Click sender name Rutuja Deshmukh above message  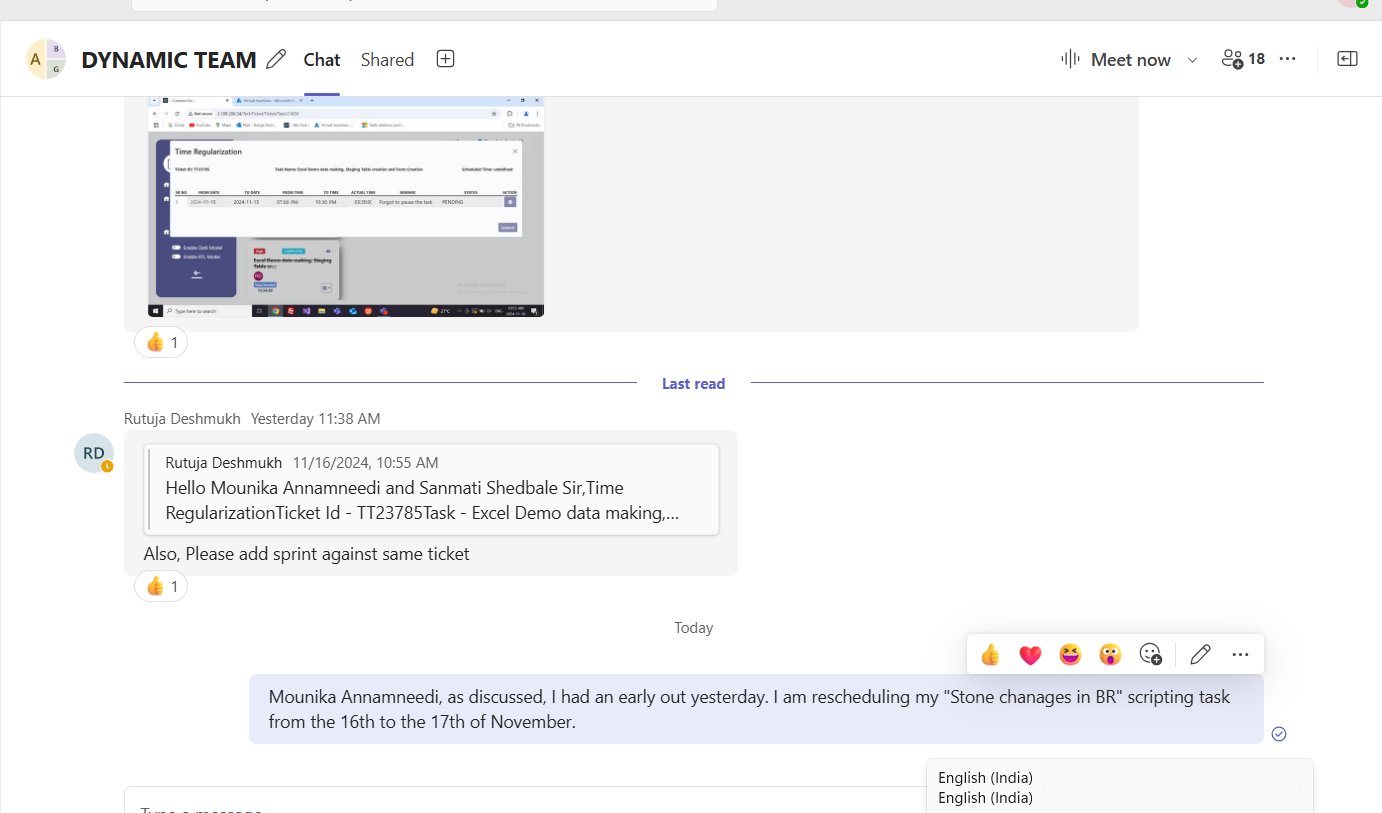[182, 419]
